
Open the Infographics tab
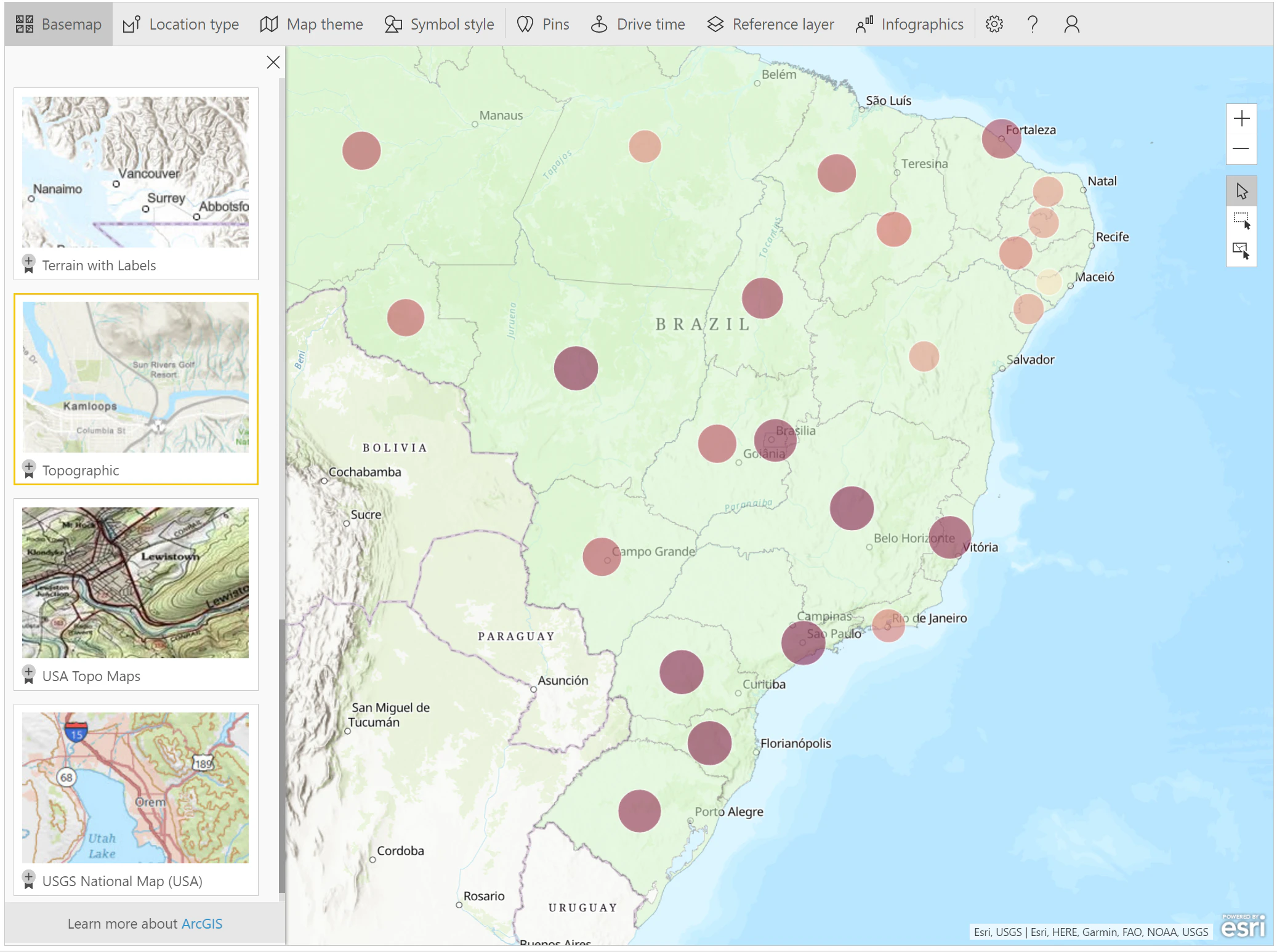909,24
